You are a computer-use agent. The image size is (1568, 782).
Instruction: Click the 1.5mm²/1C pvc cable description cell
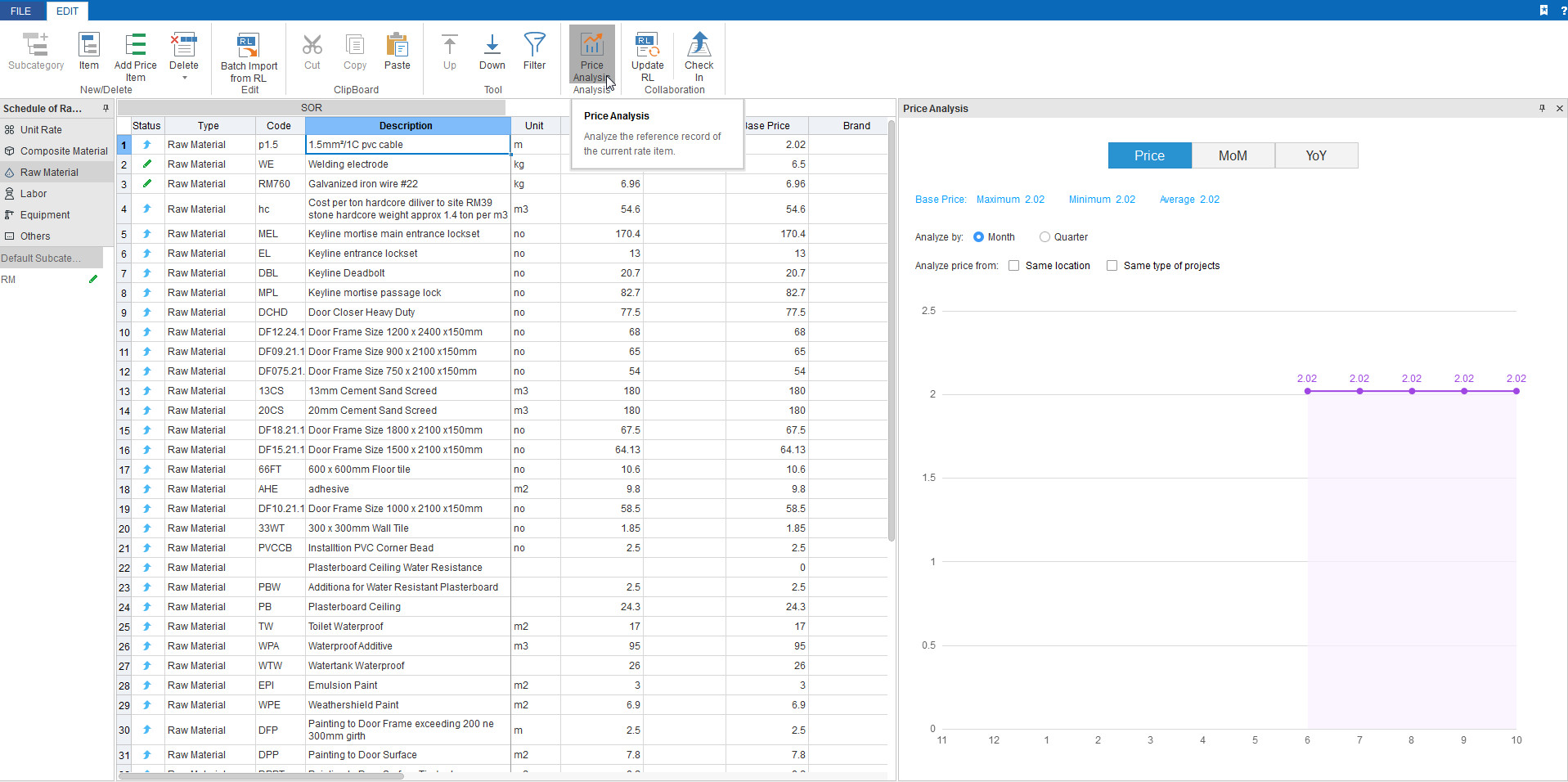(x=407, y=145)
